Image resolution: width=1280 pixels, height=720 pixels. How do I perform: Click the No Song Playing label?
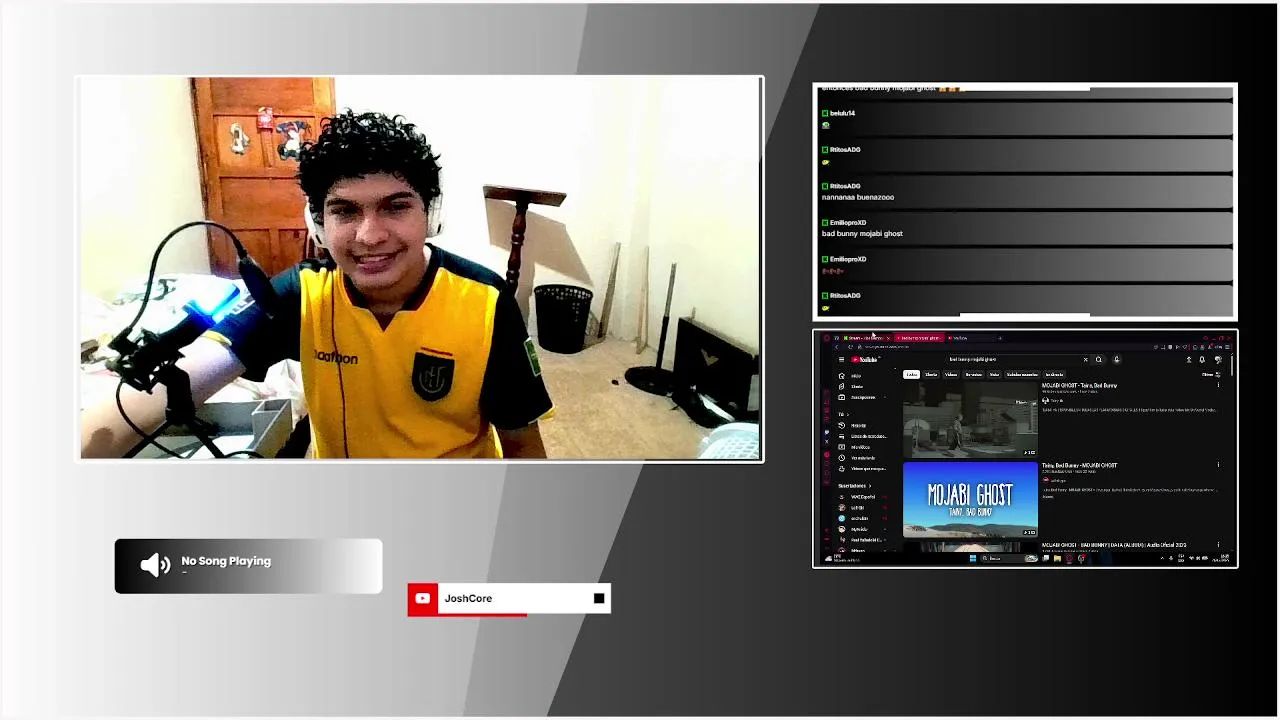click(x=226, y=561)
